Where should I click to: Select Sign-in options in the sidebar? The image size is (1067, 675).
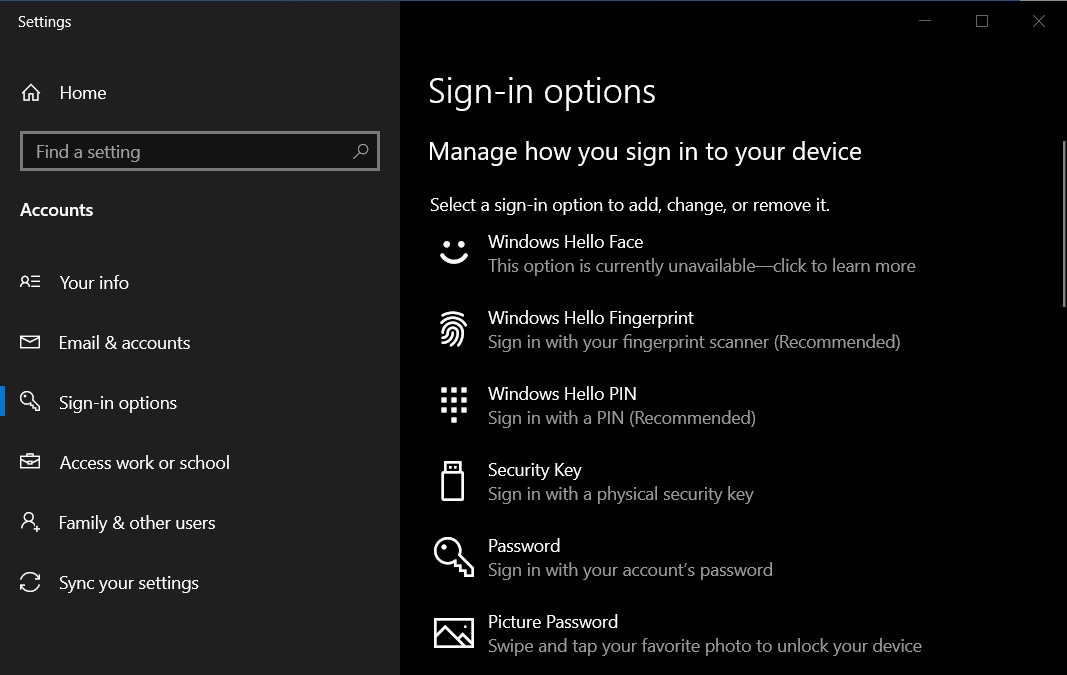[x=200, y=402]
